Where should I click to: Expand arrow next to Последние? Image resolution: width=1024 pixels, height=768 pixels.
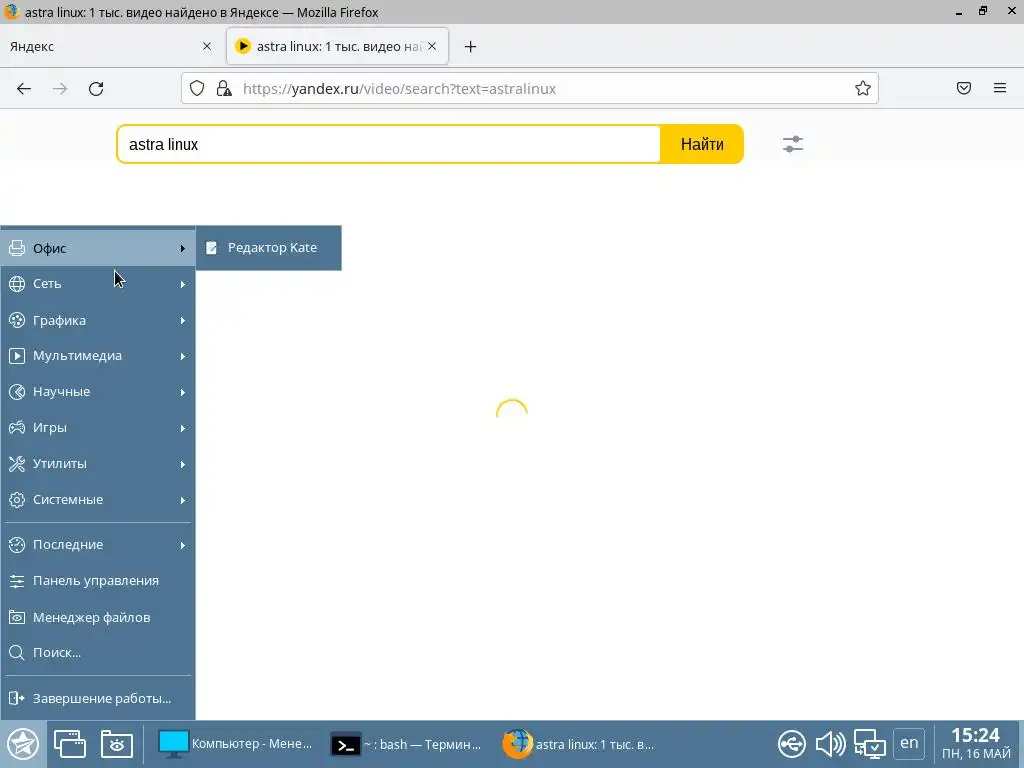tap(183, 545)
